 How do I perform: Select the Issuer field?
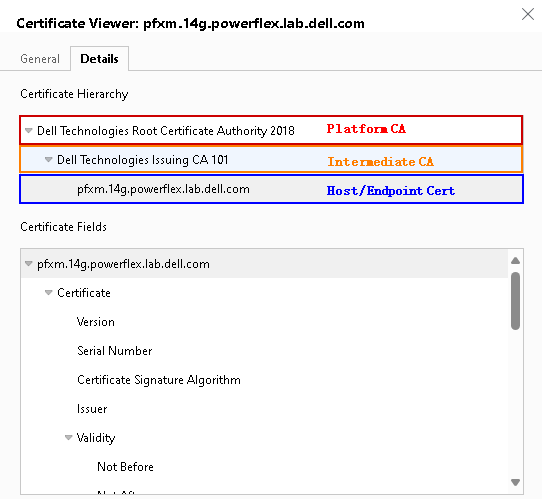tap(92, 409)
